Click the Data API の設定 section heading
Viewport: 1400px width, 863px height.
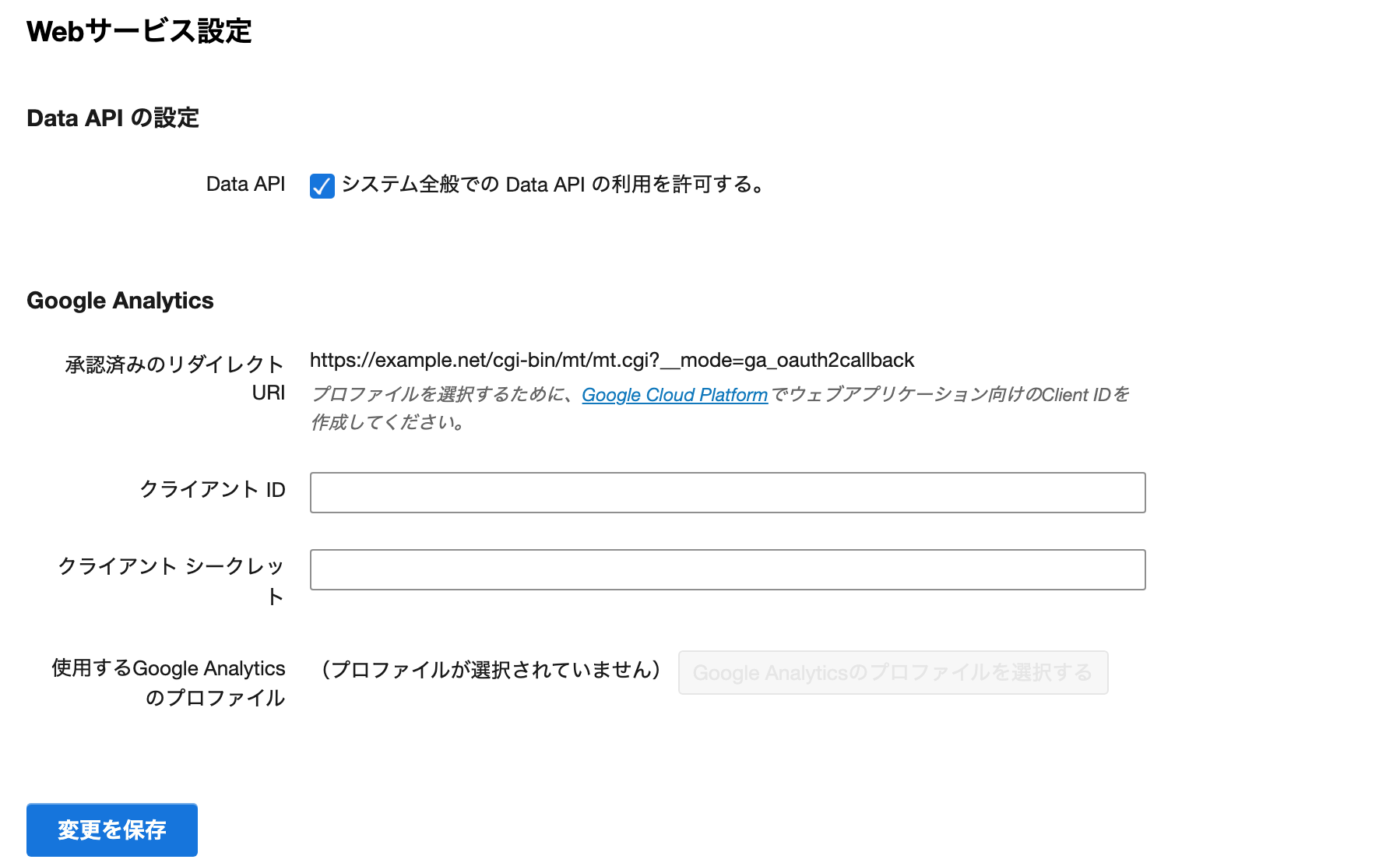(x=113, y=118)
